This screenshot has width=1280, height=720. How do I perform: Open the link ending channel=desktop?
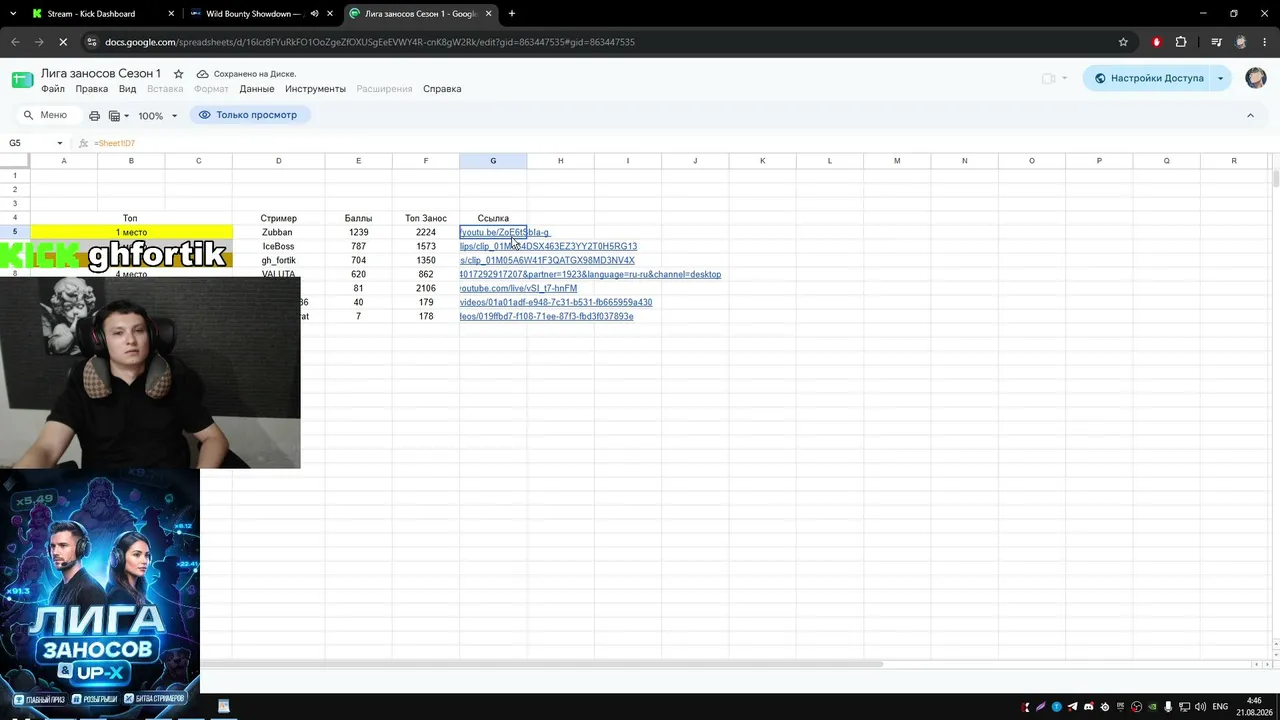(590, 275)
